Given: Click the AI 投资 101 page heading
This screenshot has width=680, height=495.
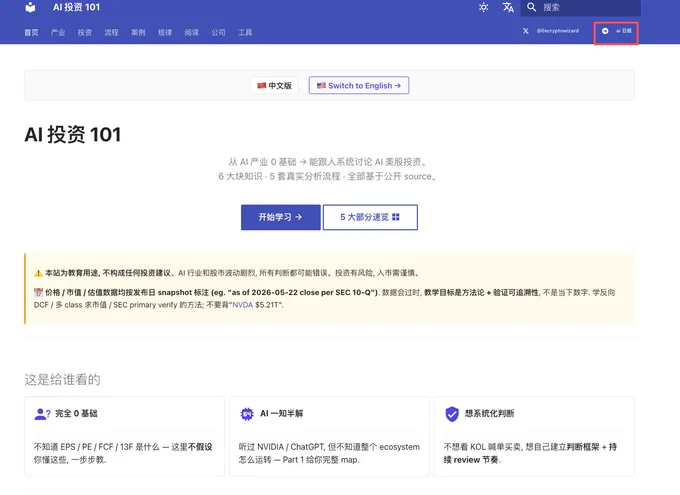Looking at the screenshot, I should coord(73,134).
